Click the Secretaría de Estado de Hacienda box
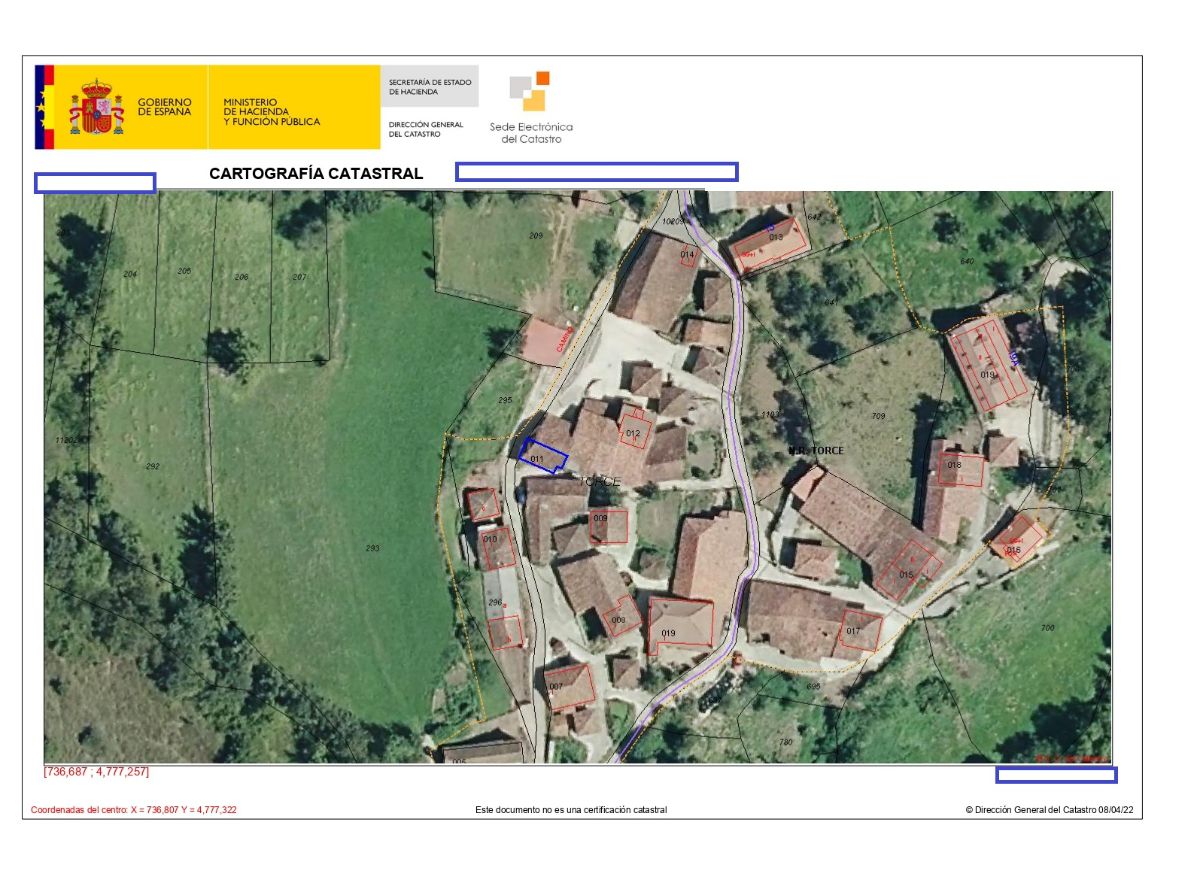 point(429,87)
